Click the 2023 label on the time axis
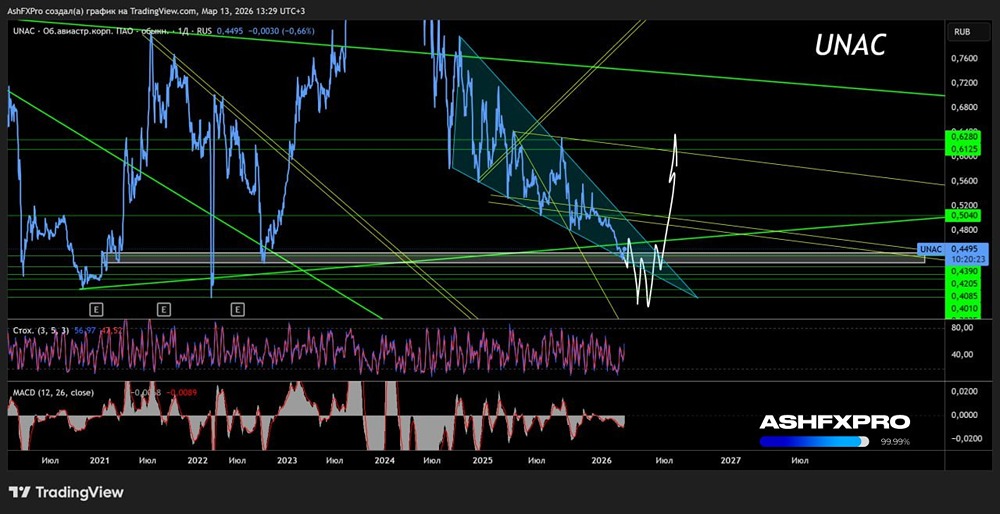The image size is (1000, 514). tap(287, 460)
